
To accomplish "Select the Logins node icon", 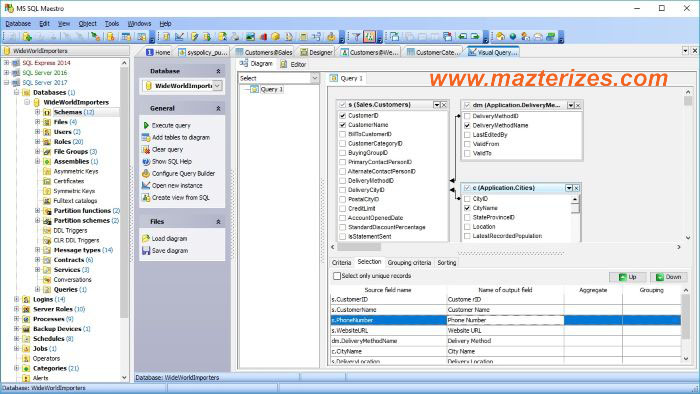I will point(26,299).
